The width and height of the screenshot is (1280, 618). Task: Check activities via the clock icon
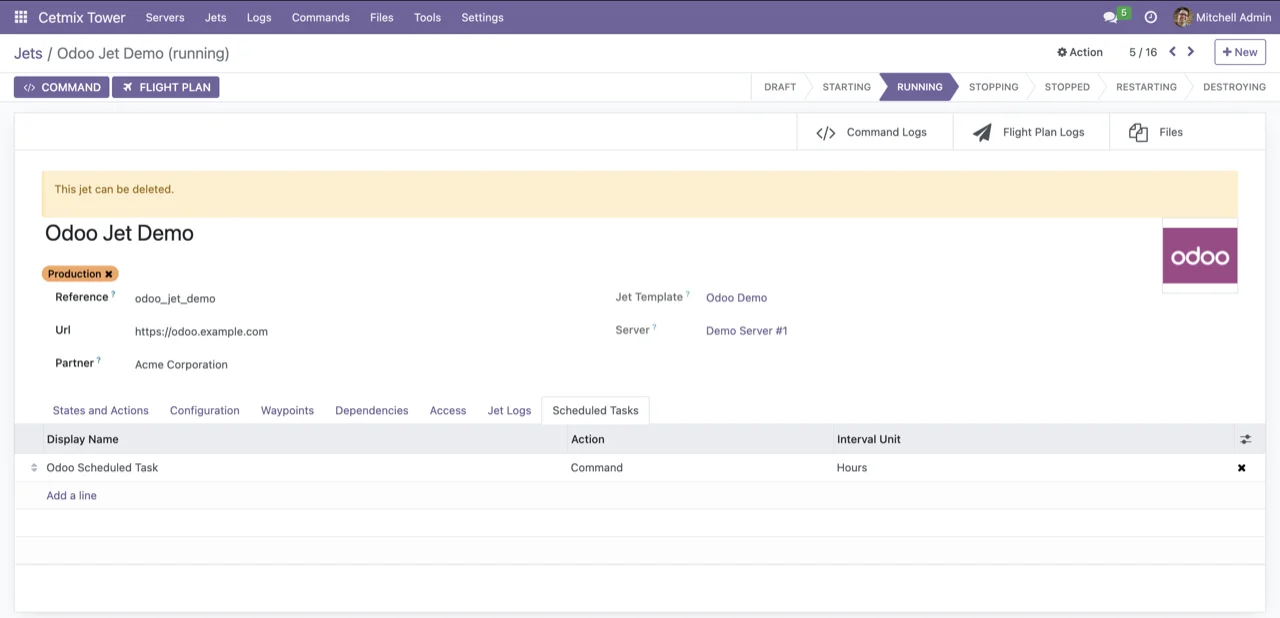pos(1150,17)
